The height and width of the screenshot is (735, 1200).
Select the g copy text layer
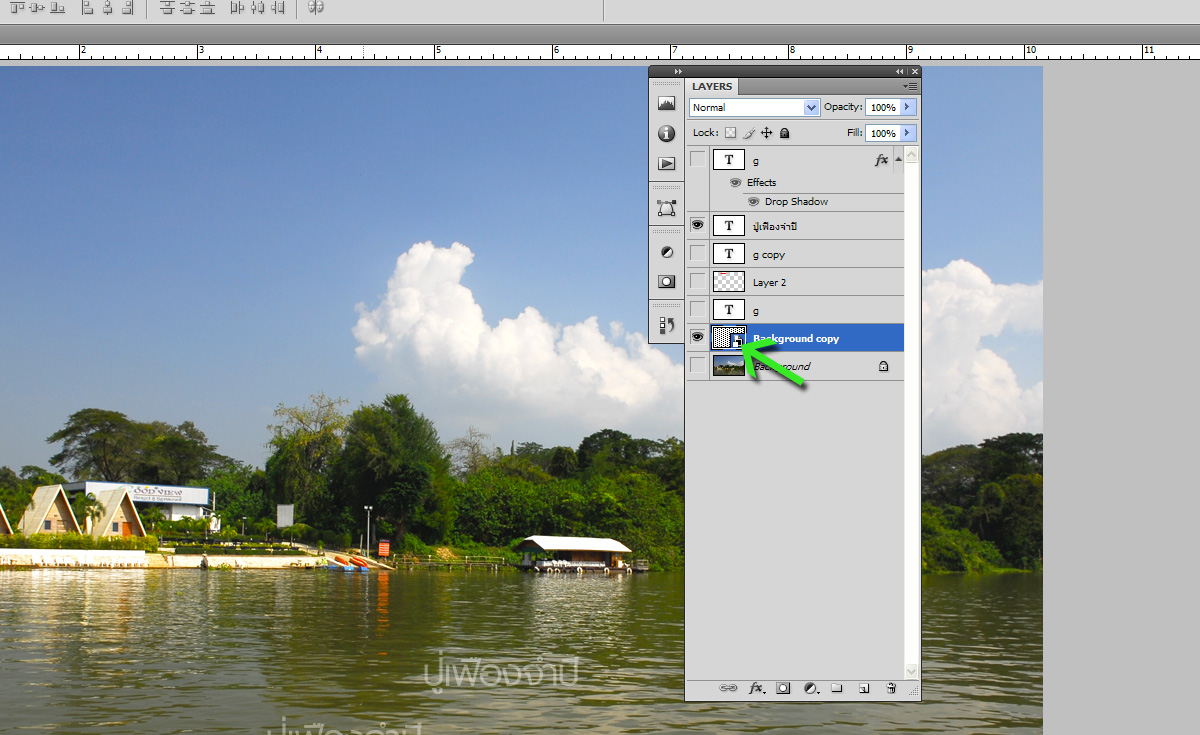pyautogui.click(x=800, y=254)
